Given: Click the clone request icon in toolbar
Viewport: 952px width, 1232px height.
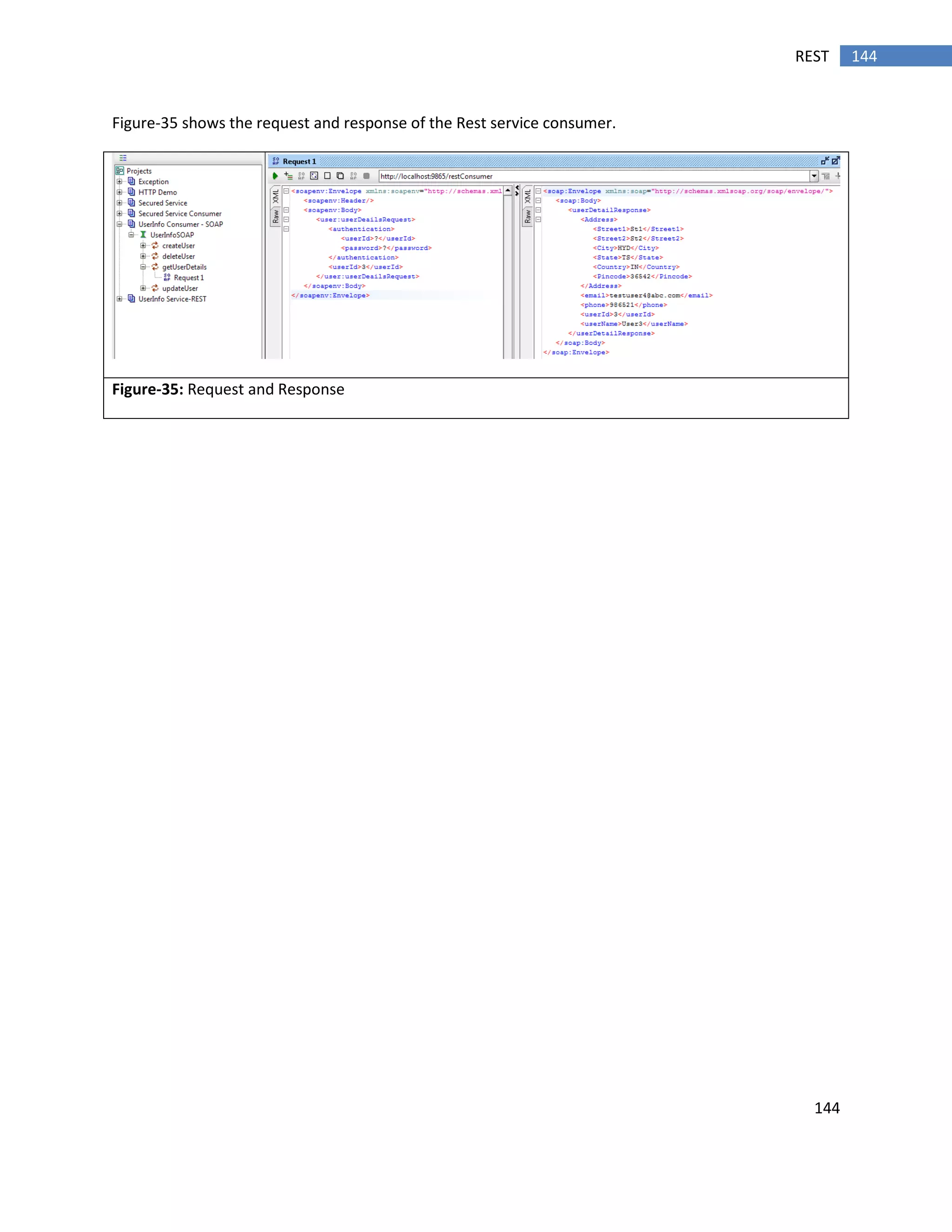Looking at the screenshot, I should 340,176.
